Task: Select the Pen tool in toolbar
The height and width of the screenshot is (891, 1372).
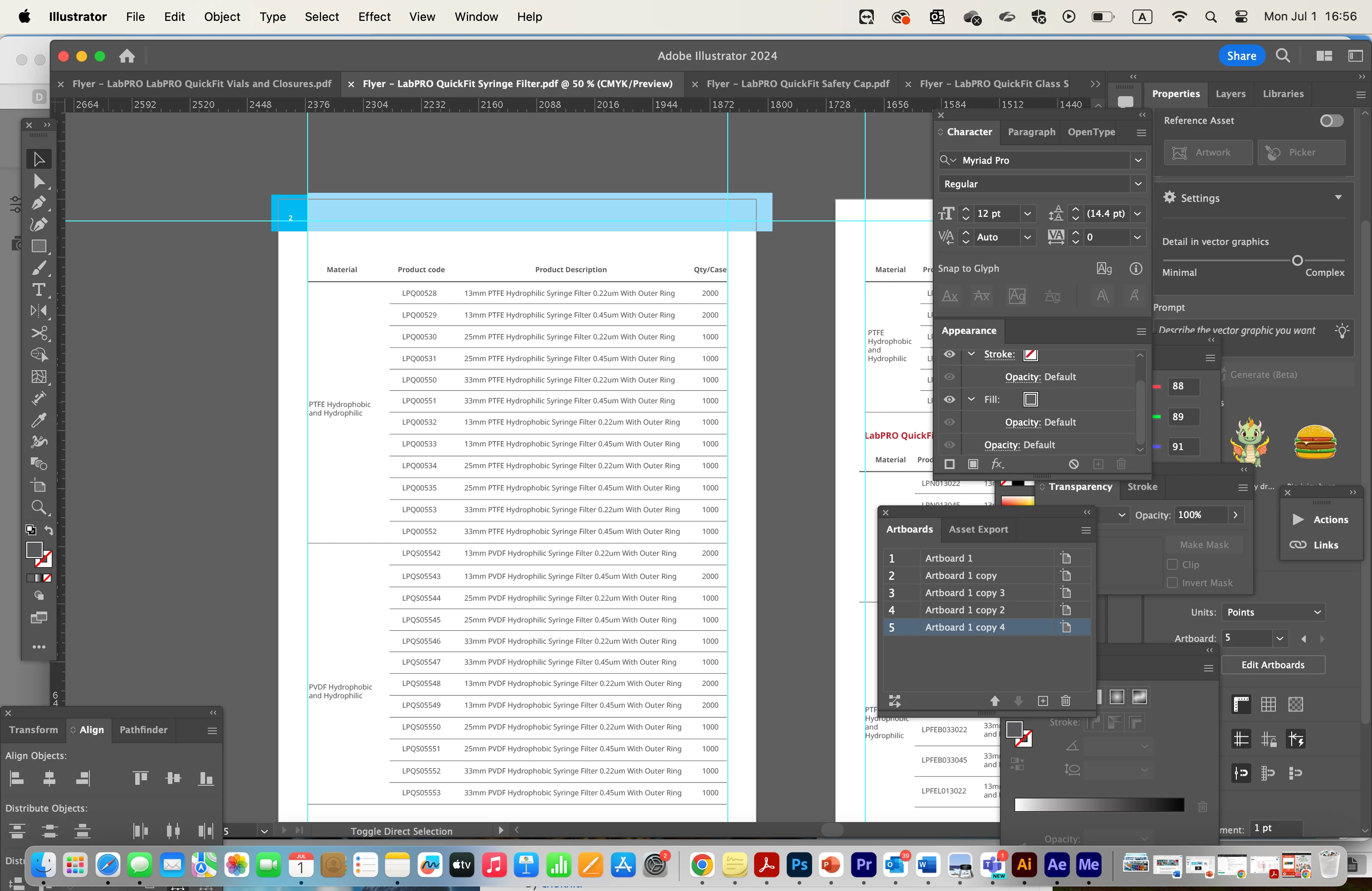Action: (x=38, y=203)
